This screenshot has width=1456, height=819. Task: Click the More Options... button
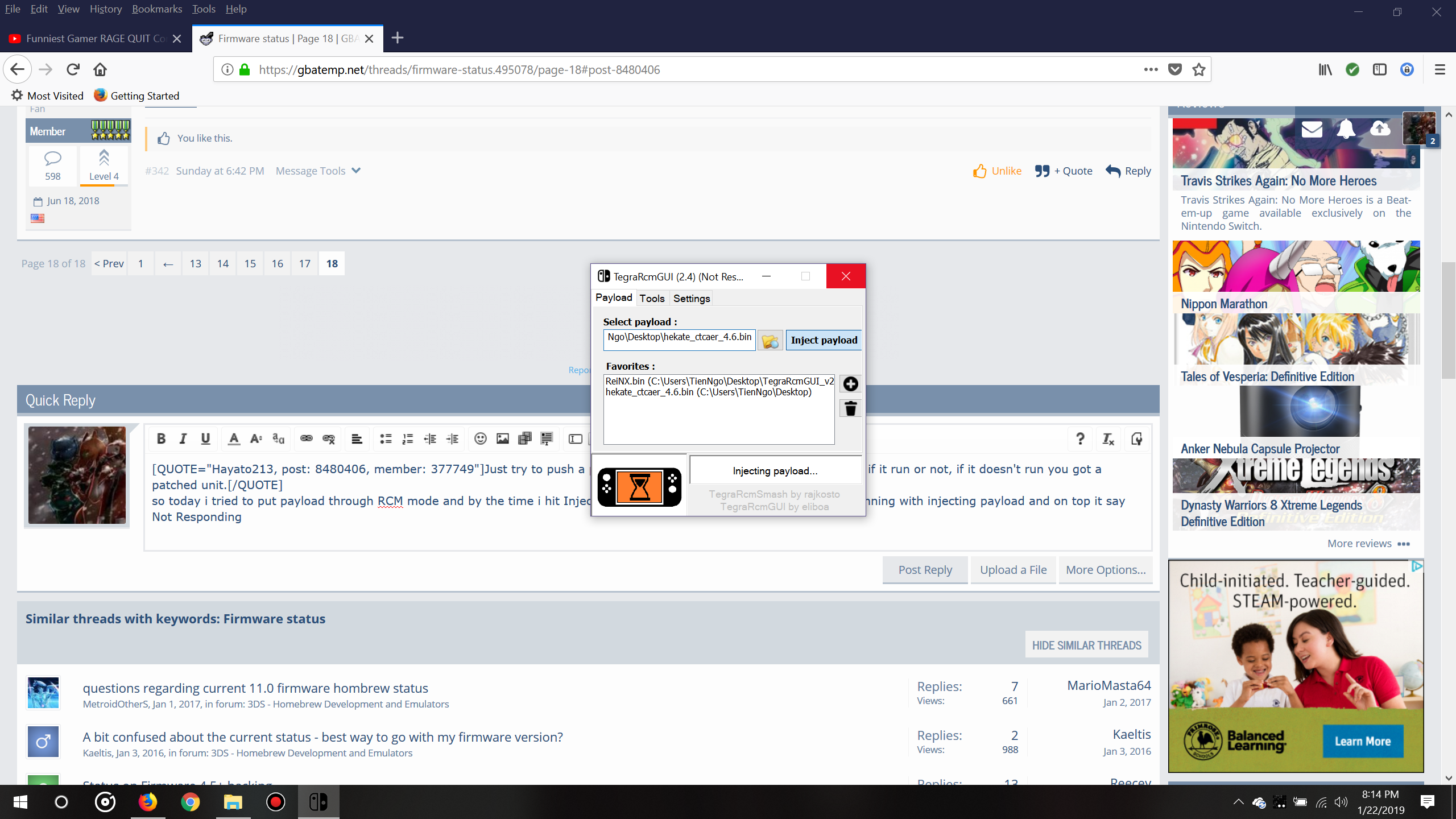[x=1106, y=569]
